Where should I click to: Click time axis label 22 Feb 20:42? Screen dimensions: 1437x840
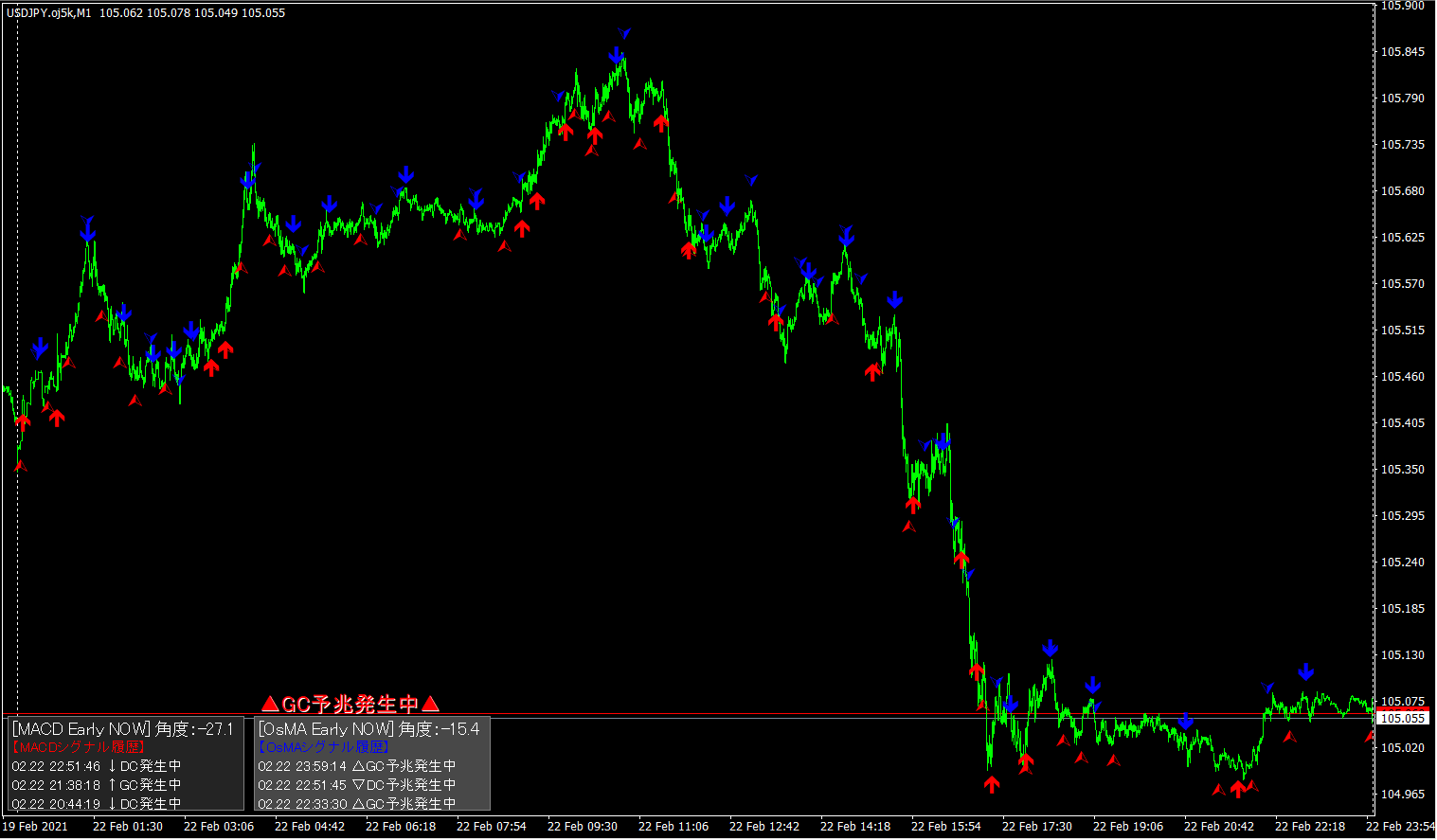(x=1219, y=827)
